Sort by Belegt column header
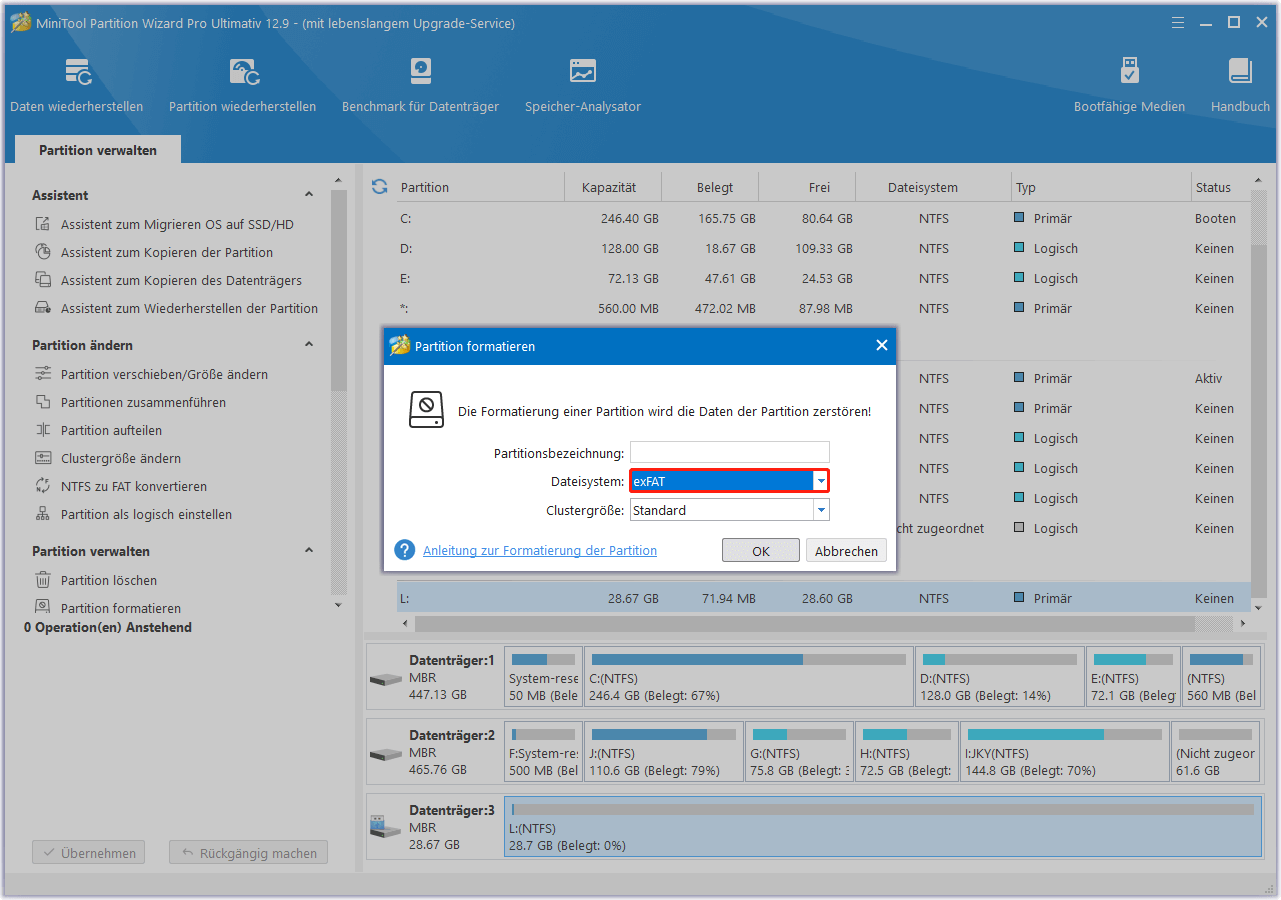Viewport: 1281px width, 900px height. click(715, 187)
